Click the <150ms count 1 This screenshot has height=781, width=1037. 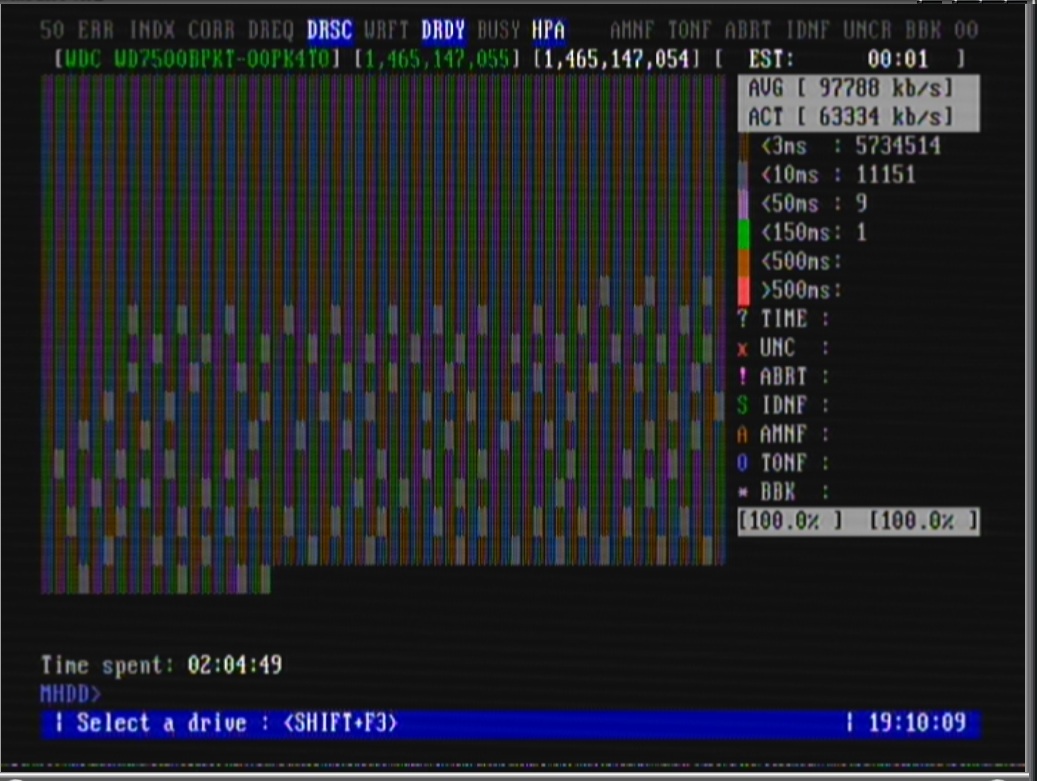[x=861, y=233]
